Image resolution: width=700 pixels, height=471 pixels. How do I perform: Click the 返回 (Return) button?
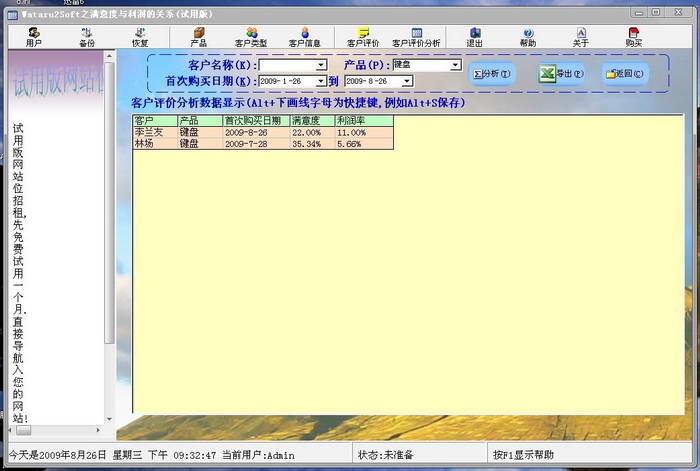coord(625,74)
